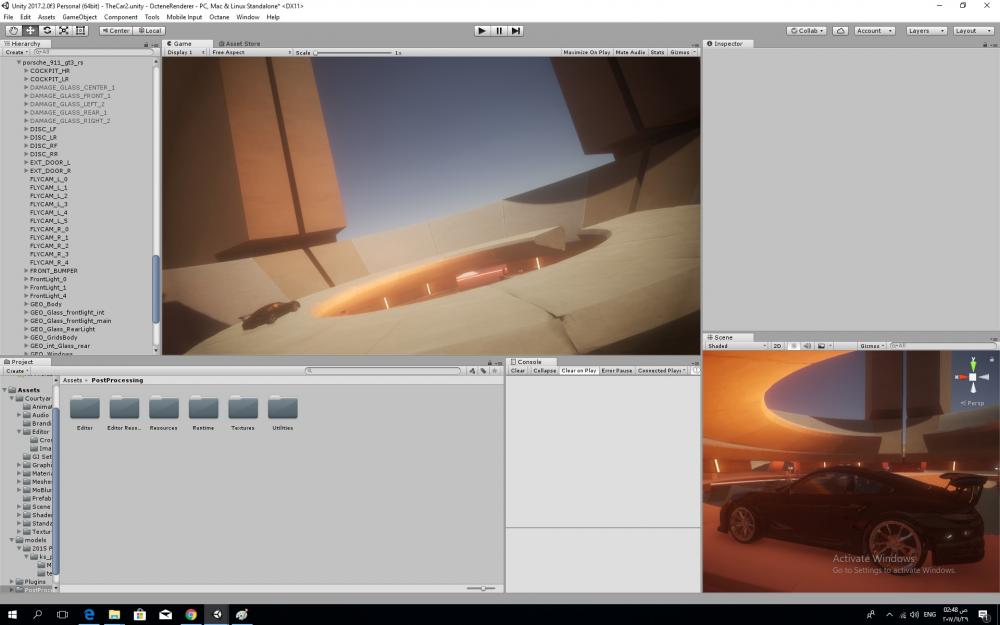Expand the FRONT_BUMPER hierarchy item
1000x625 pixels.
click(26, 271)
